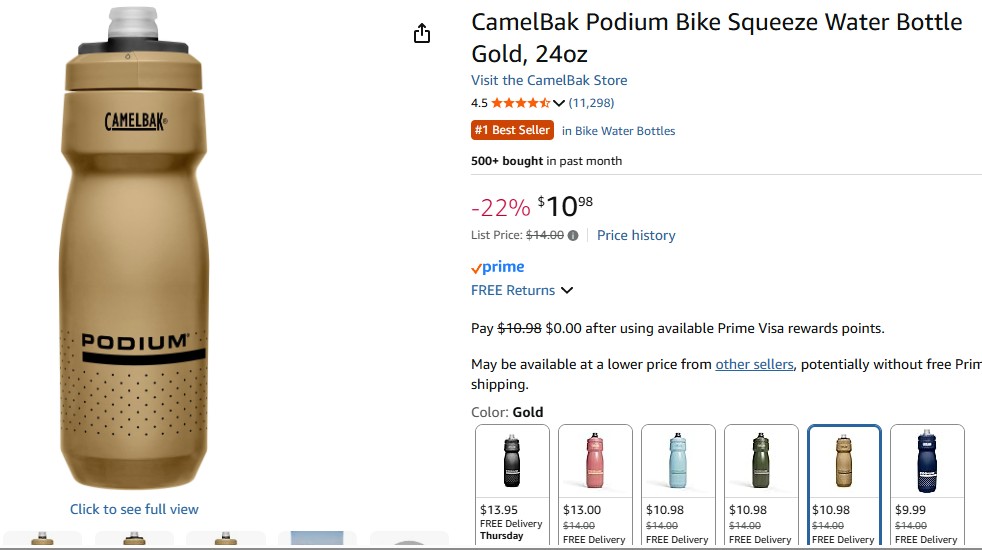Click the main gold bottle product image
The width and height of the screenshot is (982, 550).
click(x=134, y=250)
